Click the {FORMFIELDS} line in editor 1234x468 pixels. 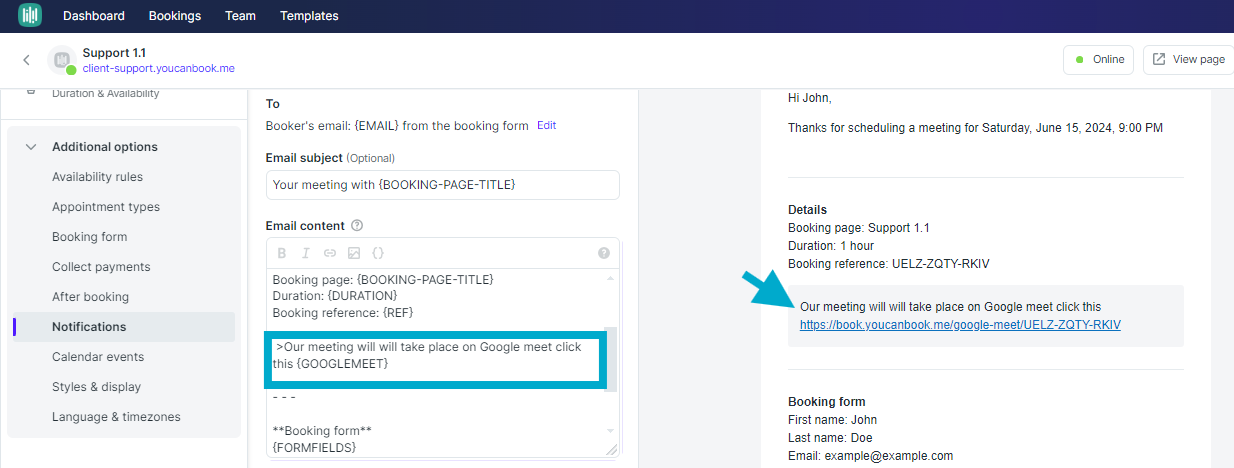point(314,448)
